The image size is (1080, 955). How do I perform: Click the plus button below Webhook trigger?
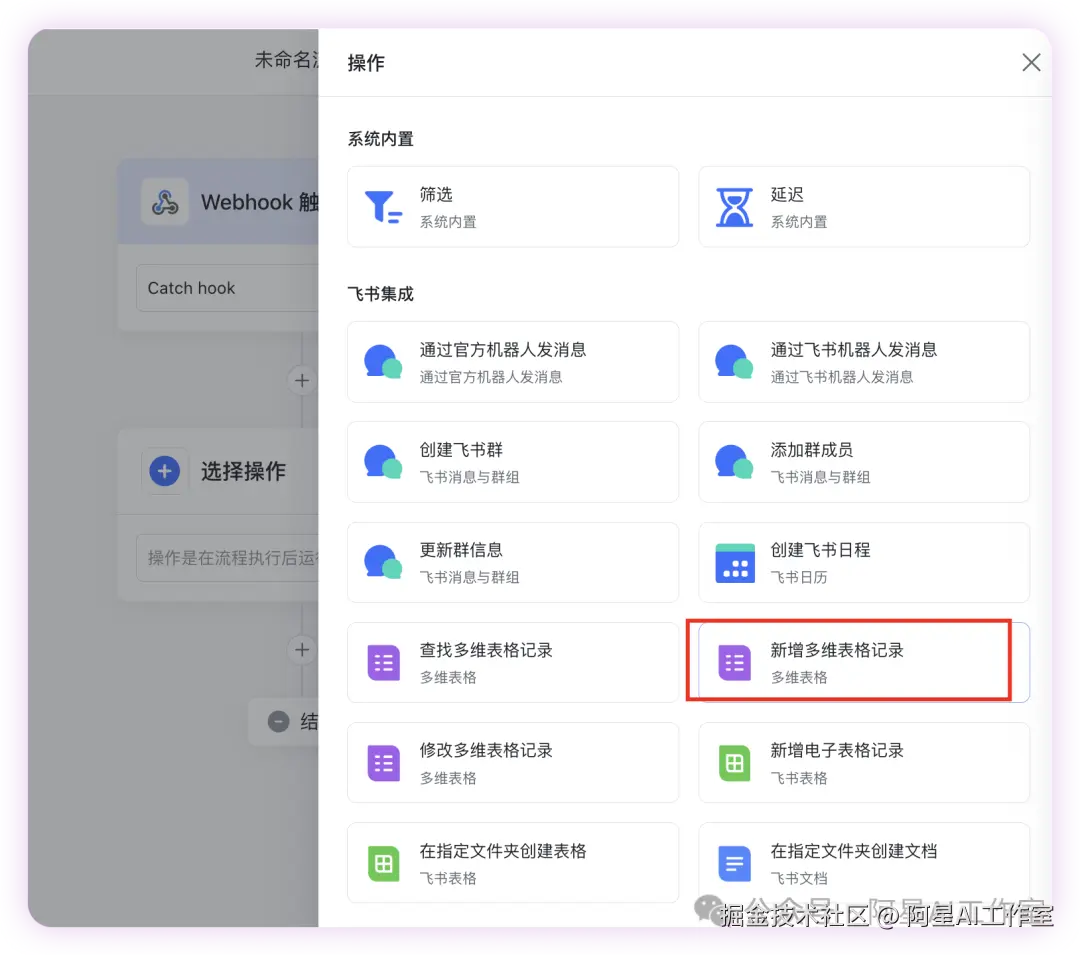click(x=302, y=380)
